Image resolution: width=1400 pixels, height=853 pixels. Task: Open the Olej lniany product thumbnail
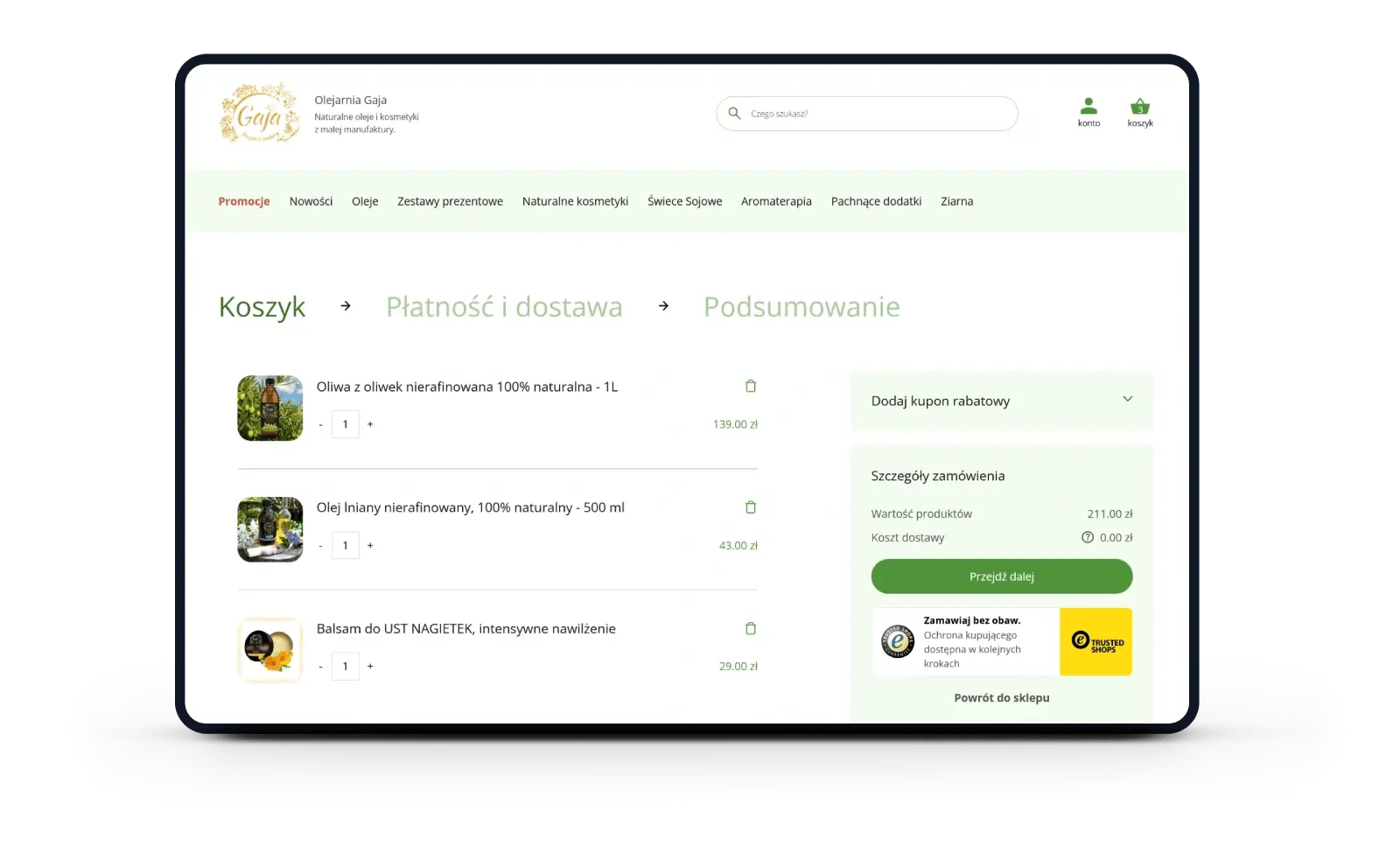coord(269,529)
